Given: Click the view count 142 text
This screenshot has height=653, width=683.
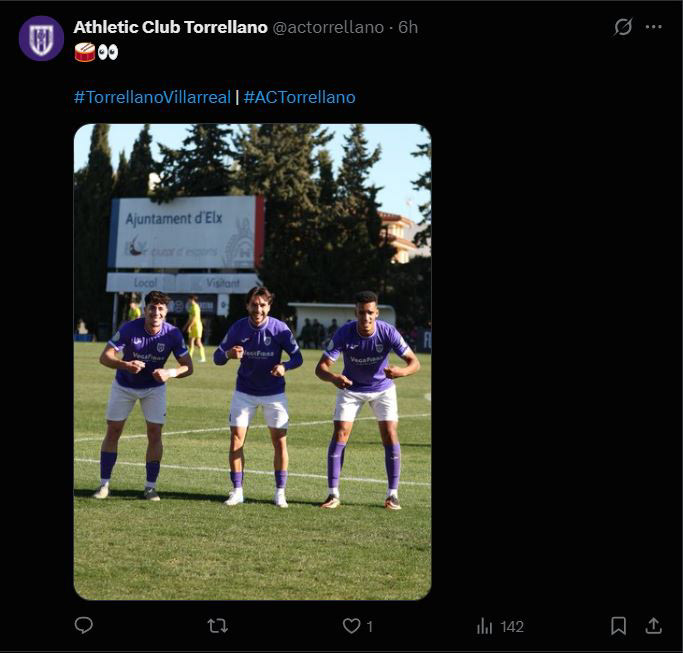Looking at the screenshot, I should pos(512,627).
